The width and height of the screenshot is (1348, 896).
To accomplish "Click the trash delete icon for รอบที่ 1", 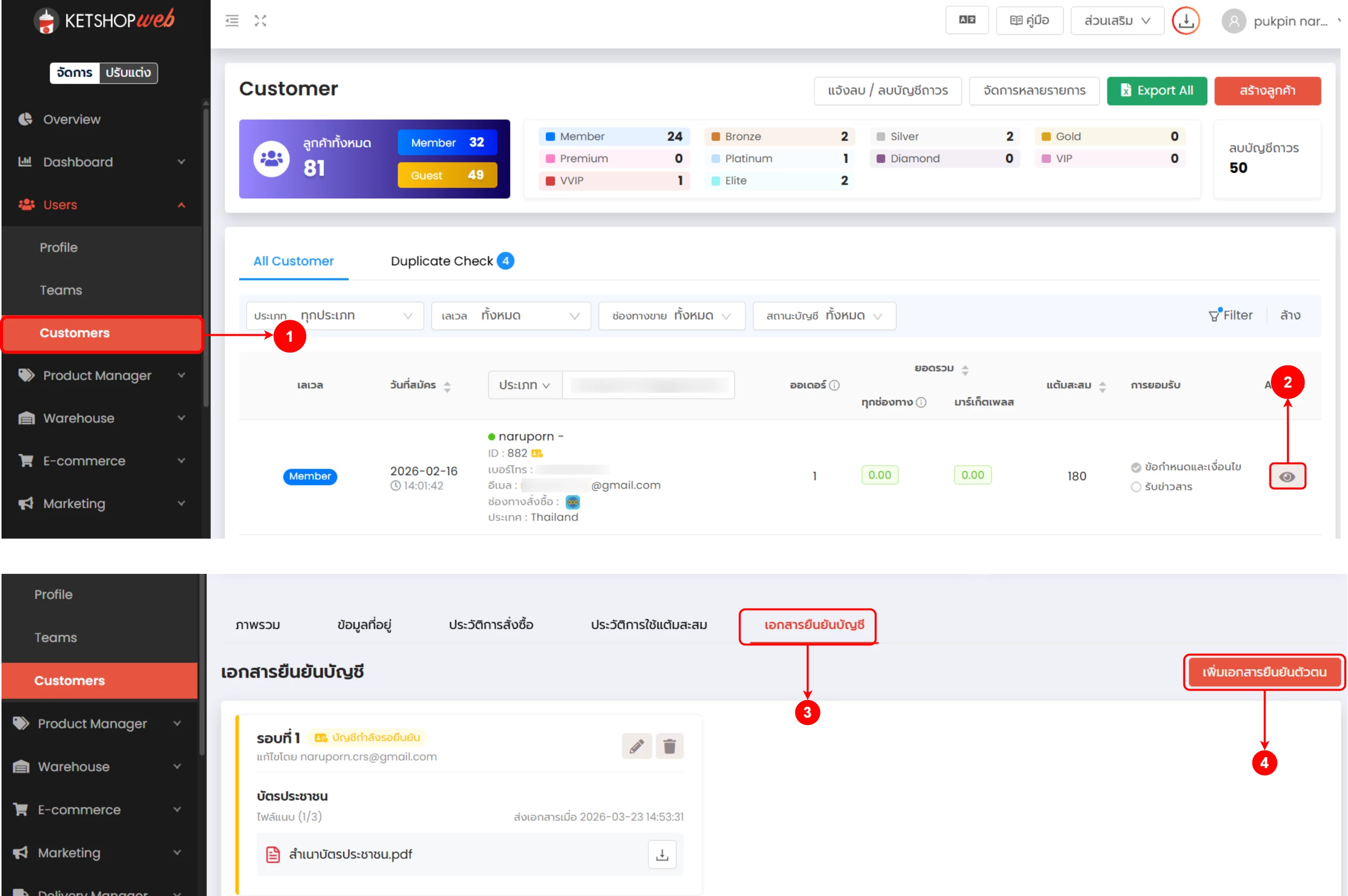I will [669, 745].
